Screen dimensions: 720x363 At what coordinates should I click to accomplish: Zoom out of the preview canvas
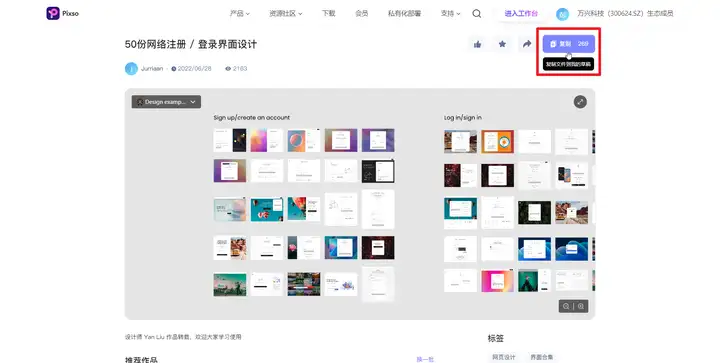566,306
